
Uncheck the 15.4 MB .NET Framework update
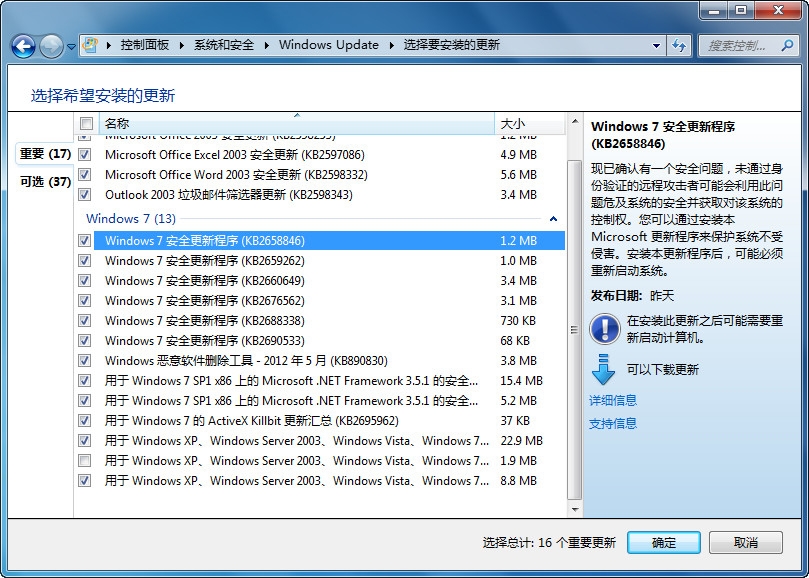(85, 381)
